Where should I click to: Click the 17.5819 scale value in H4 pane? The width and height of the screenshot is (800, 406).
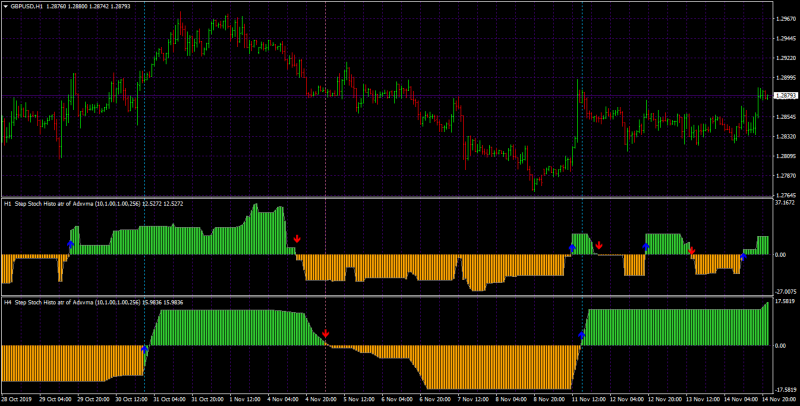pyautogui.click(x=786, y=301)
